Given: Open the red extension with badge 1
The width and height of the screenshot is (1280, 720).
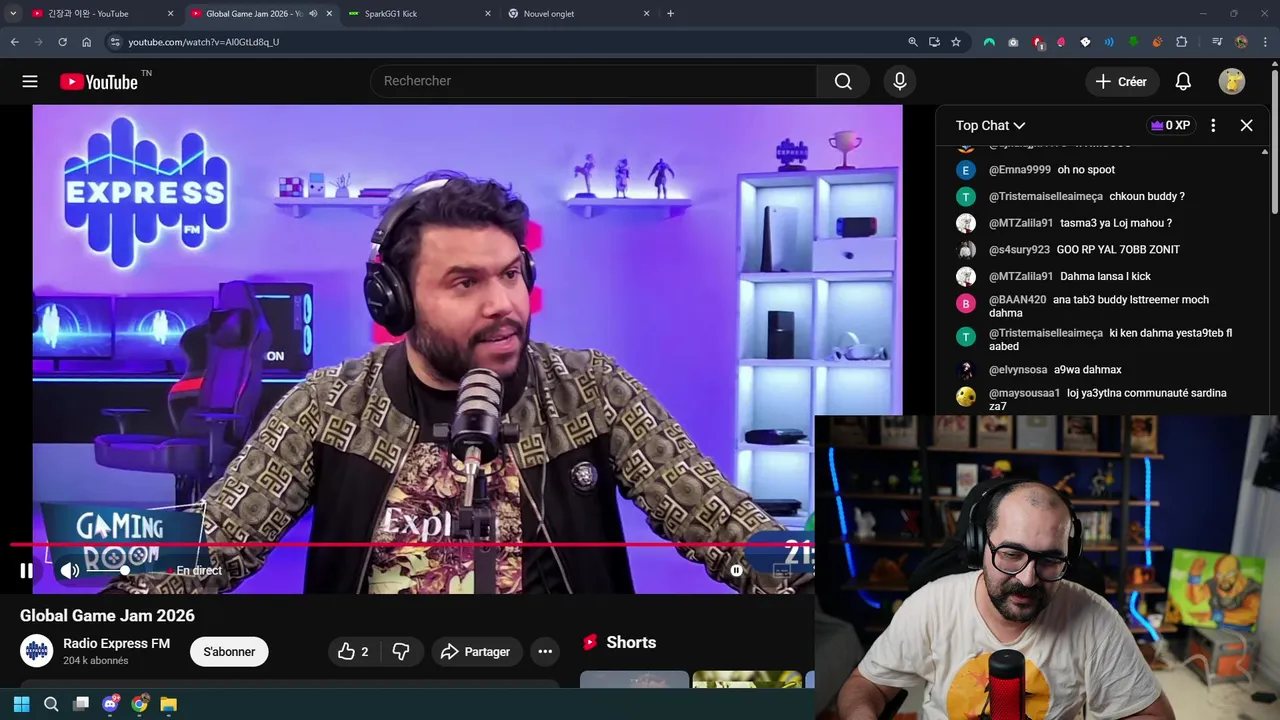Looking at the screenshot, I should click(x=1038, y=42).
